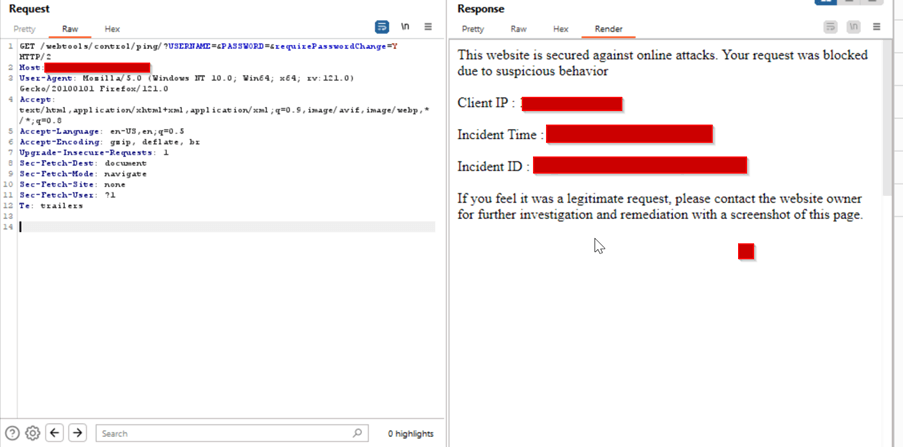
Task: Click the Host header line
Action: coord(85,67)
